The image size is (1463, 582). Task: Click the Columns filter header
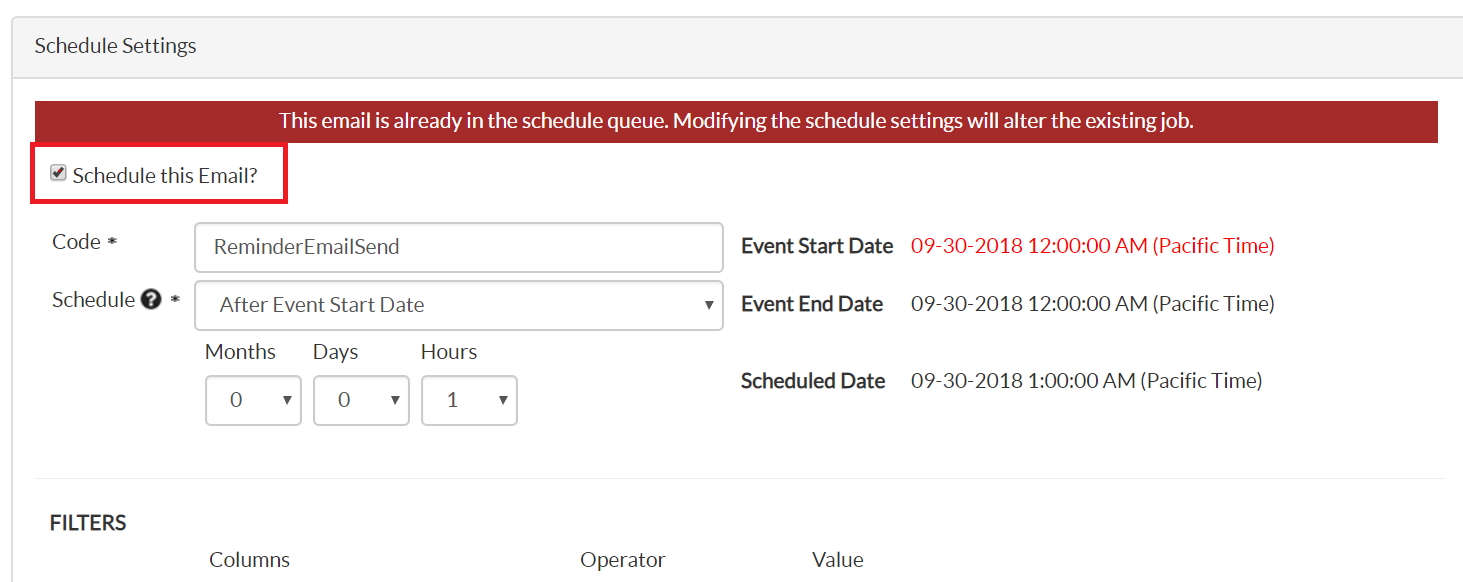249,560
